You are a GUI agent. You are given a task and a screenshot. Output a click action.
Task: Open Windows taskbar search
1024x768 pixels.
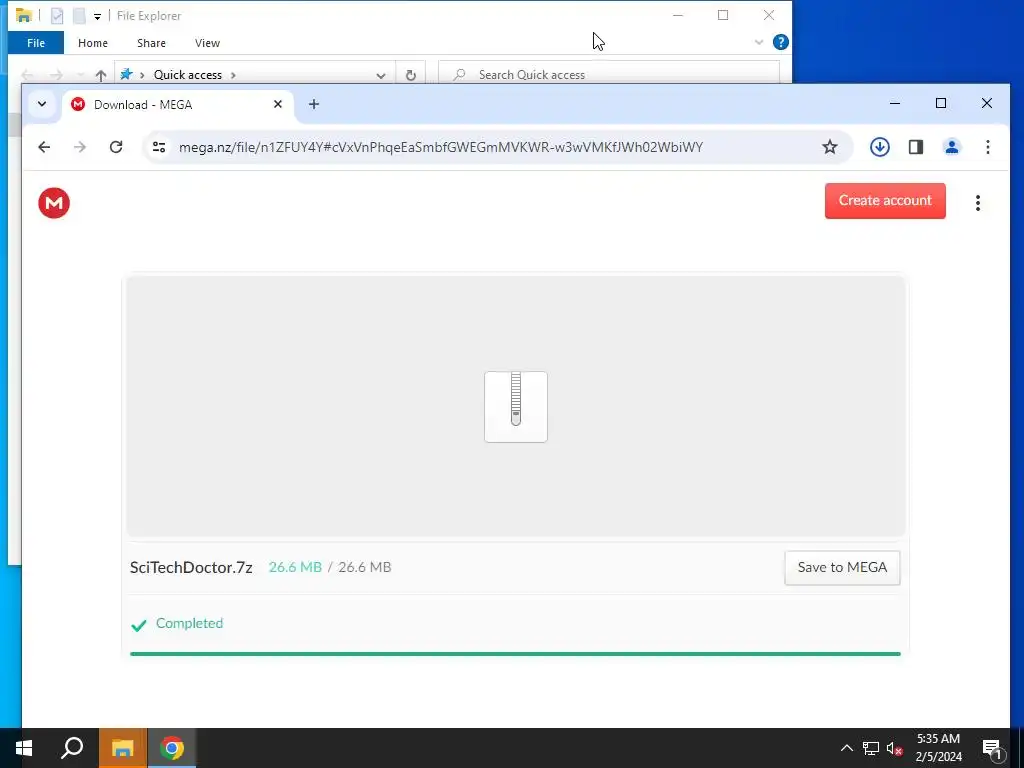[x=72, y=748]
